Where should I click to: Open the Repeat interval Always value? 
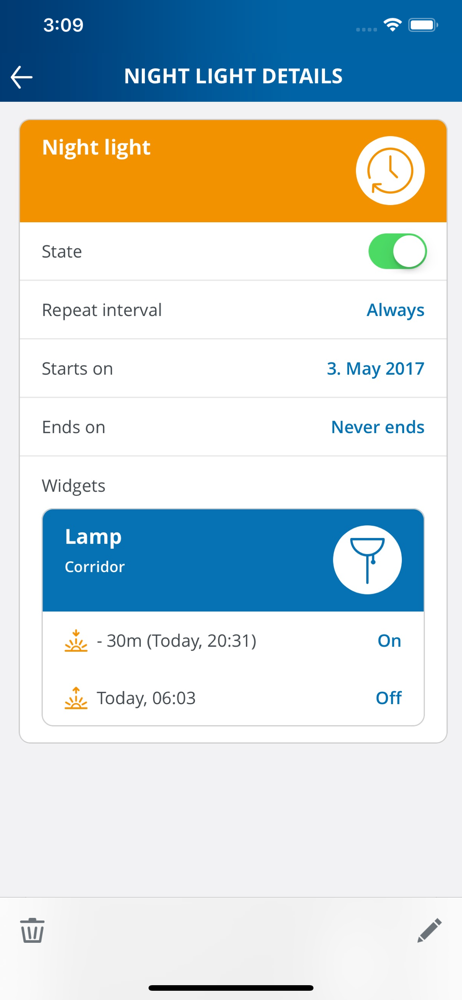[395, 310]
